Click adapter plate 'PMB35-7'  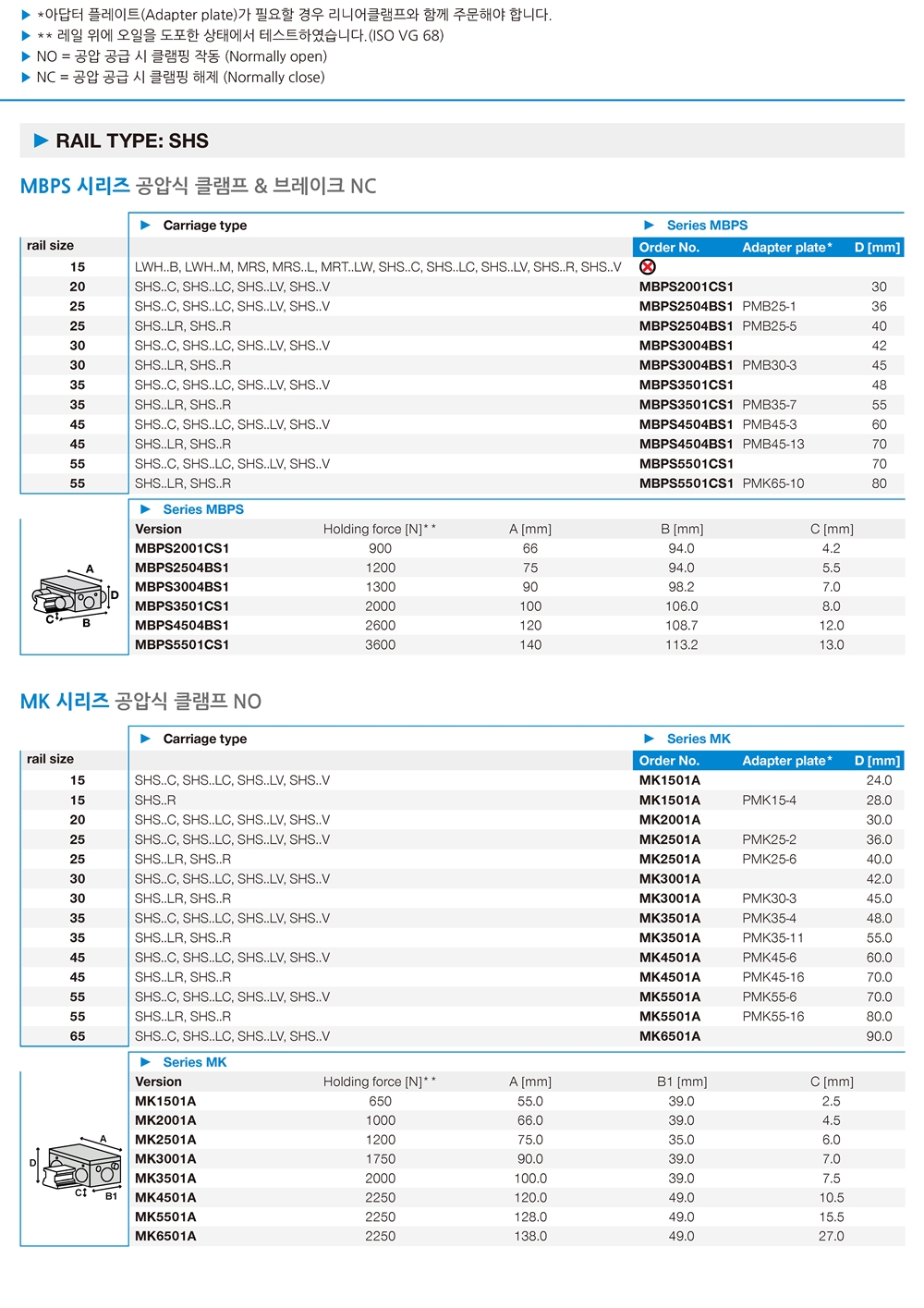point(769,405)
